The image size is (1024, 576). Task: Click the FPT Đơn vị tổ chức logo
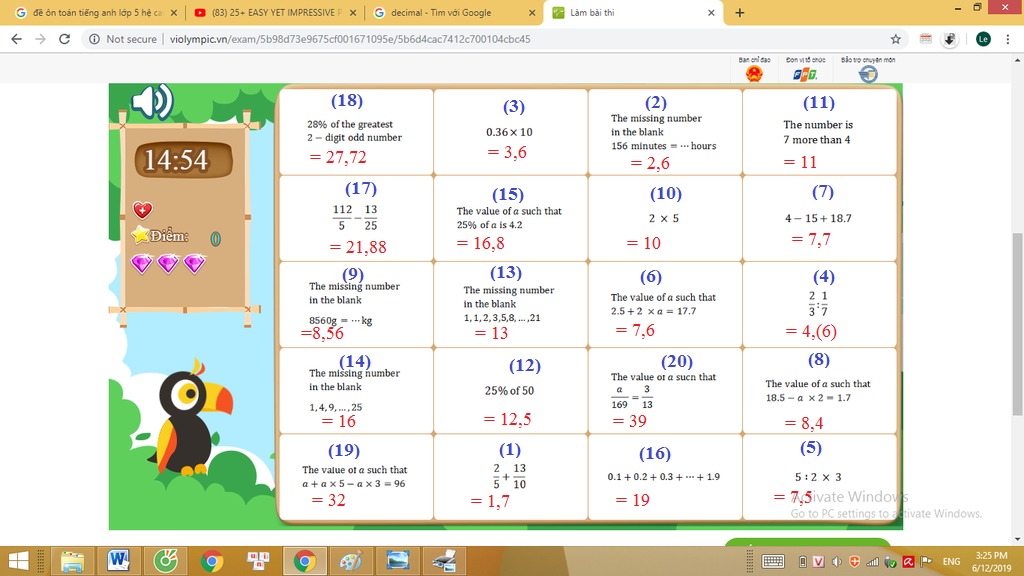[x=805, y=74]
